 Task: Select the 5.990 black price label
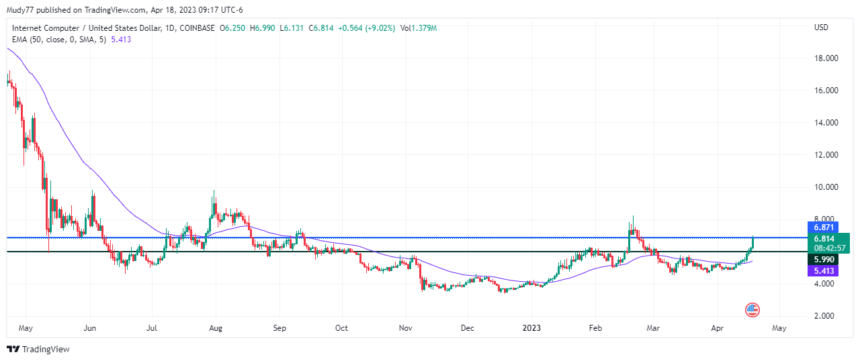click(824, 260)
